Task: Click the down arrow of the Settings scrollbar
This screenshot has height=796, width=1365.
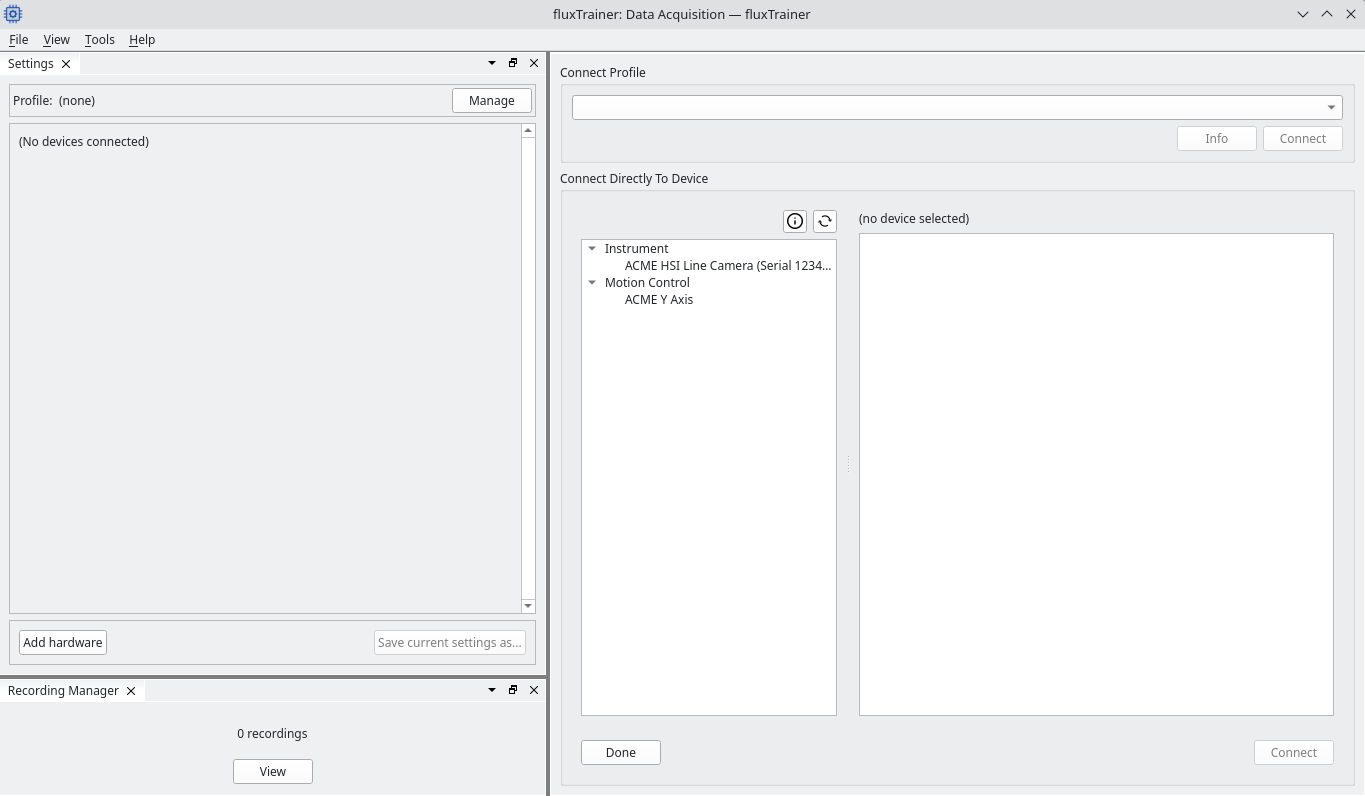Action: 528,606
